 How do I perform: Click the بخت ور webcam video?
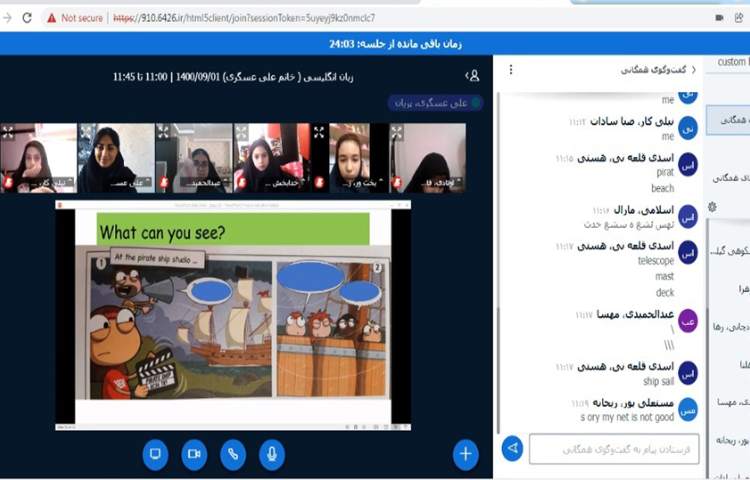[x=350, y=158]
